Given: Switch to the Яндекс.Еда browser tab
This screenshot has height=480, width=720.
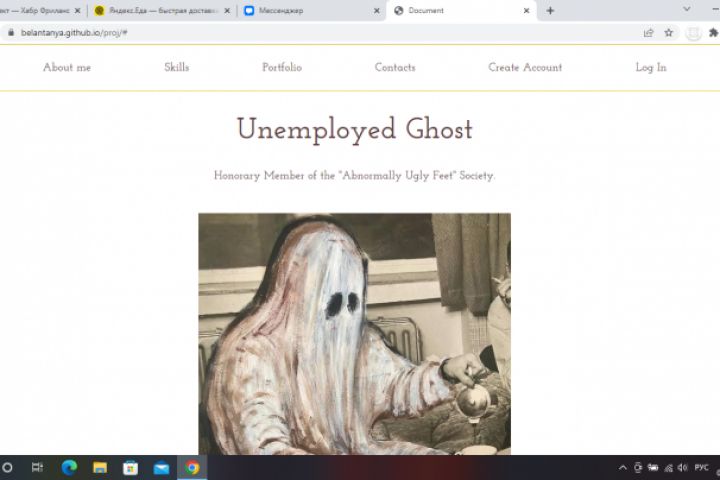Looking at the screenshot, I should tap(161, 11).
